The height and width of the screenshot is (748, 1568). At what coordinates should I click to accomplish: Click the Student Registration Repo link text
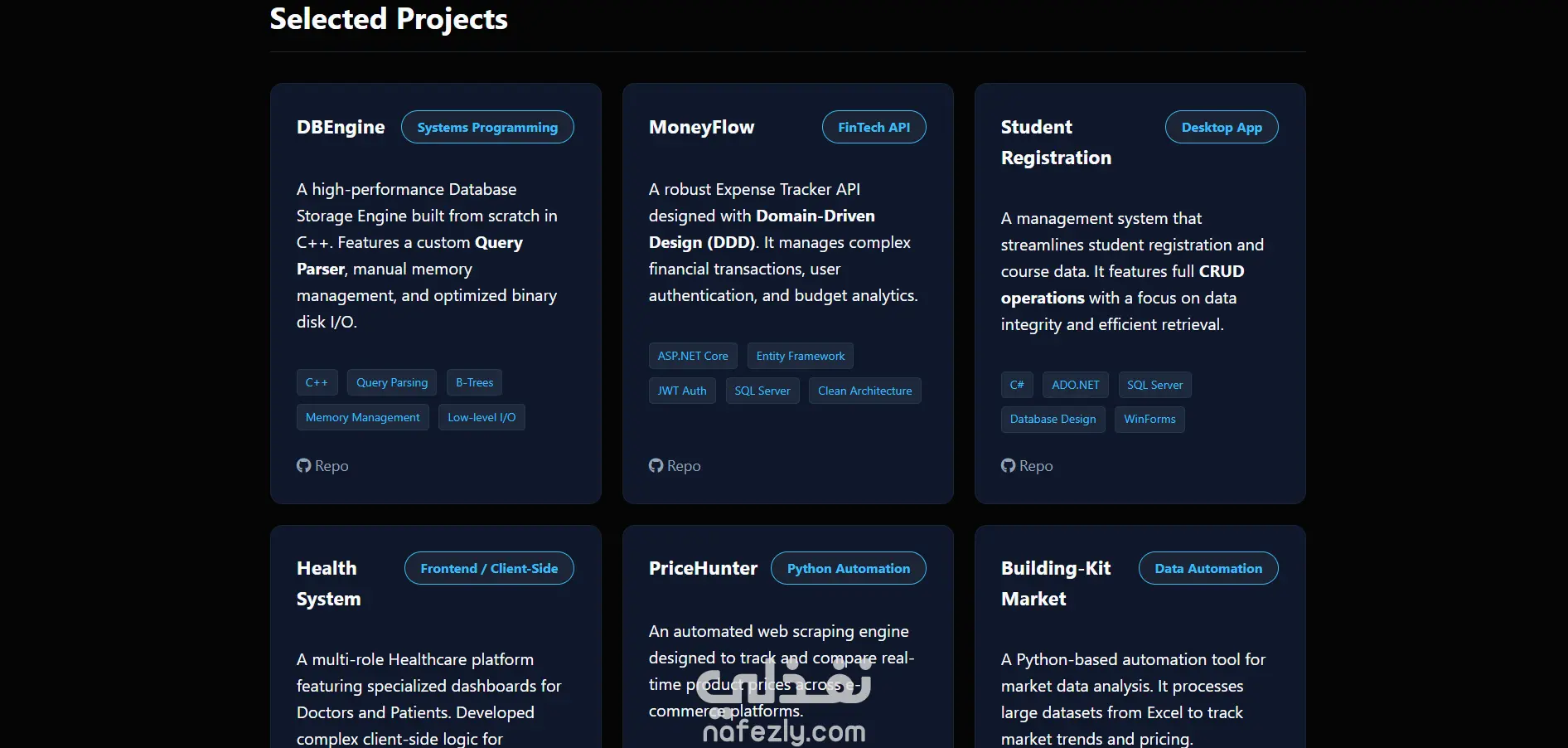(1036, 466)
